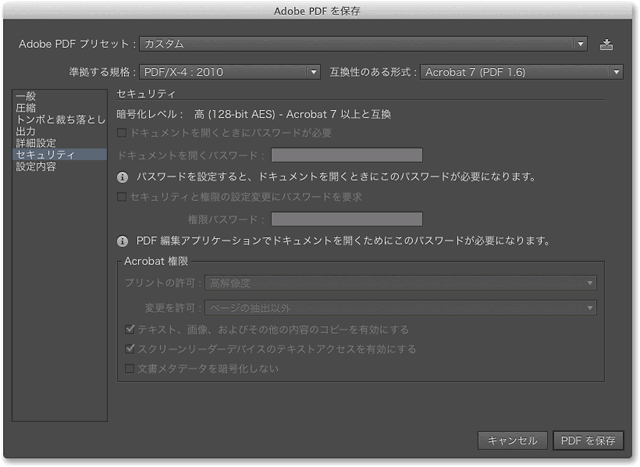This screenshot has height=467, width=640.
Task: Click info icon beside PDF editing note
Action: point(123,241)
